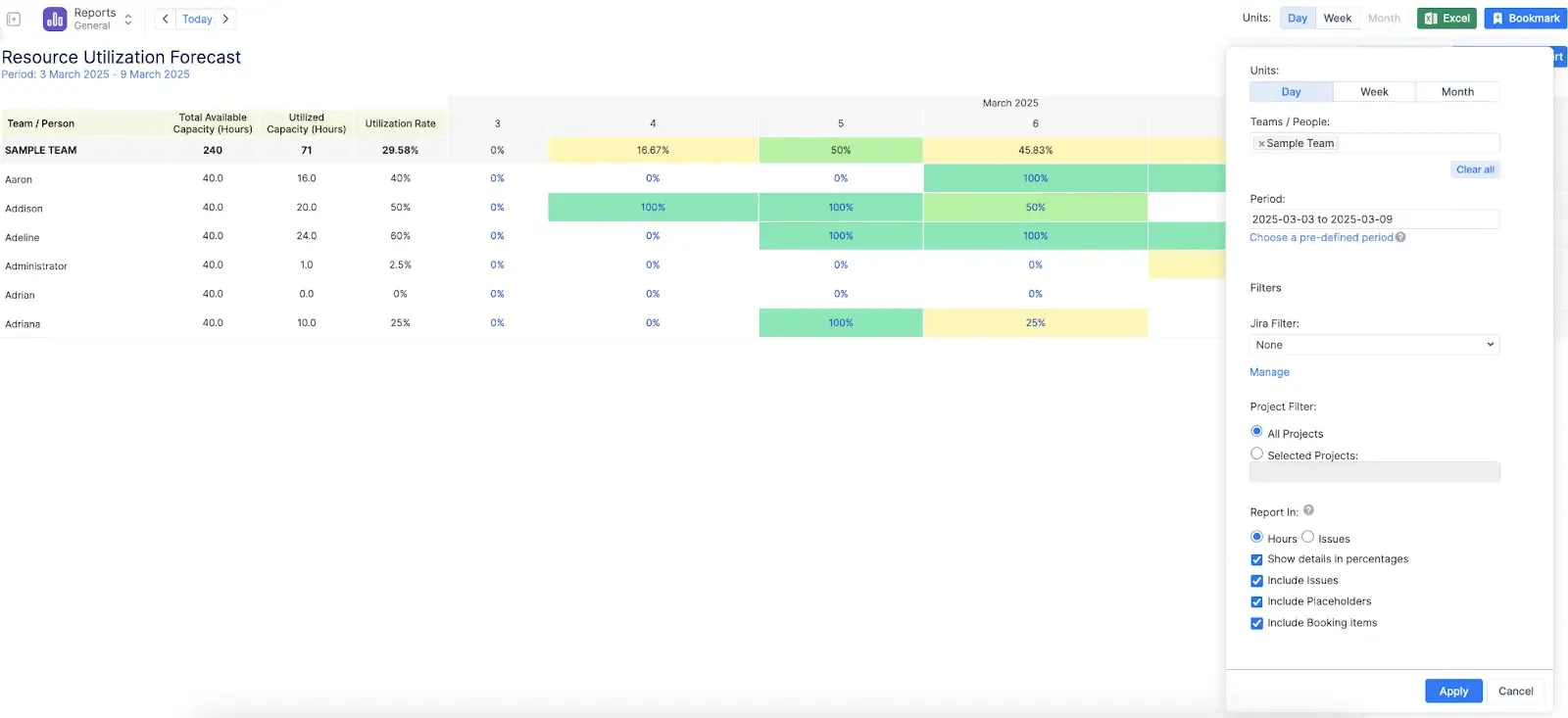Disable Show details in percentages

tap(1257, 558)
